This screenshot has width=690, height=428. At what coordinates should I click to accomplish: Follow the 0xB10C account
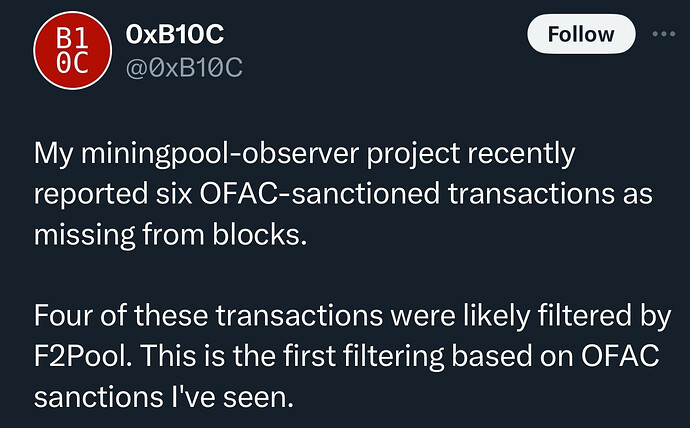click(x=581, y=34)
